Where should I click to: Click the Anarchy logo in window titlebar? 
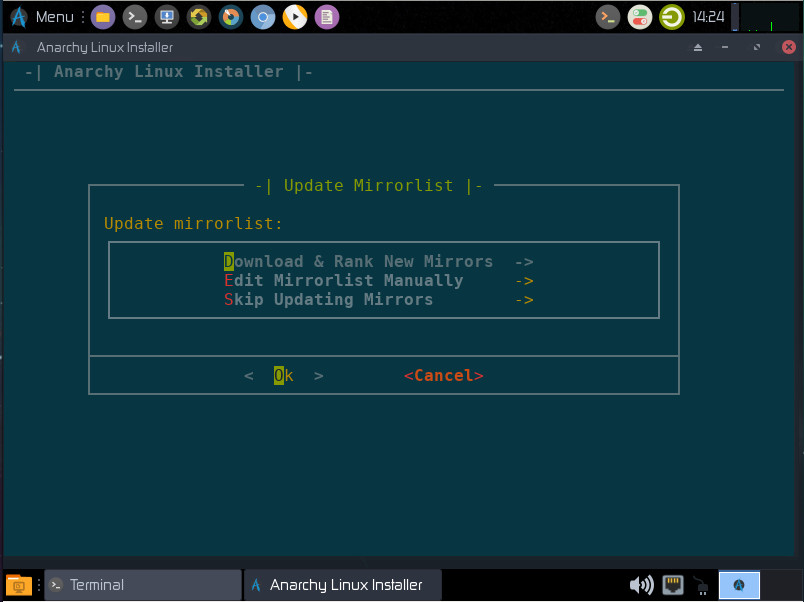coord(16,47)
